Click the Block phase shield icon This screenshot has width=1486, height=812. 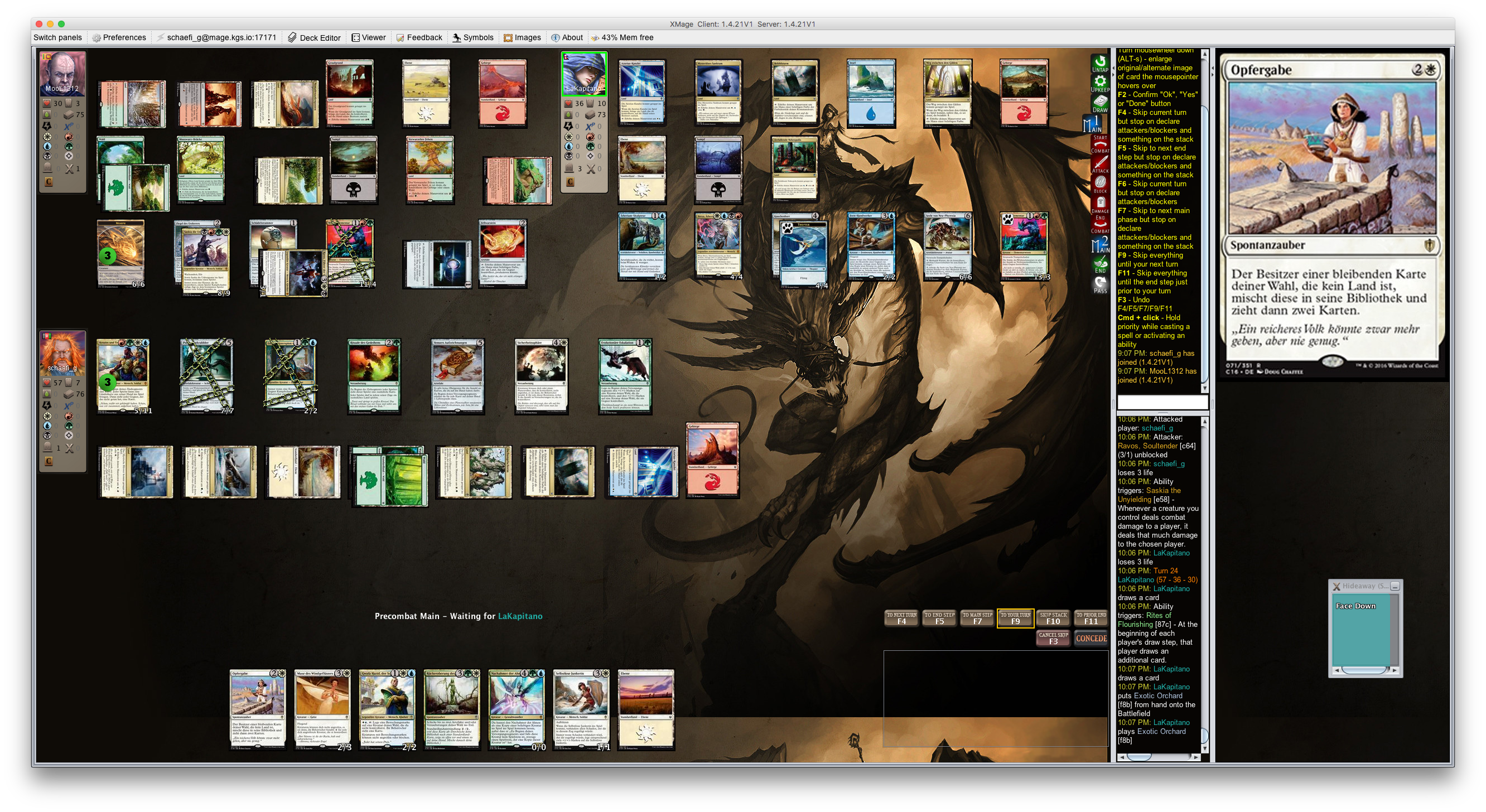coord(1099,185)
